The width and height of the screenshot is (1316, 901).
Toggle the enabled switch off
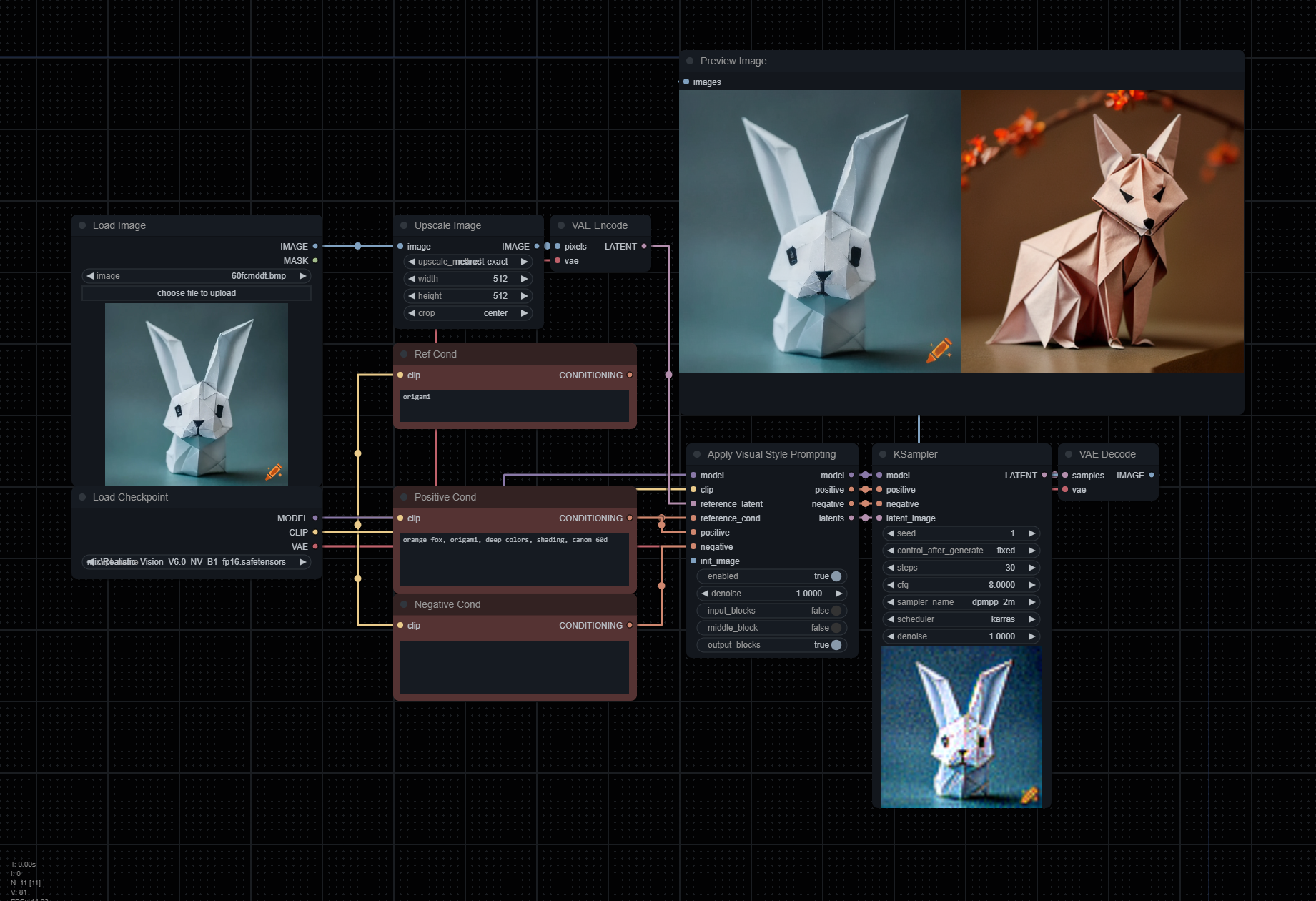click(772, 576)
